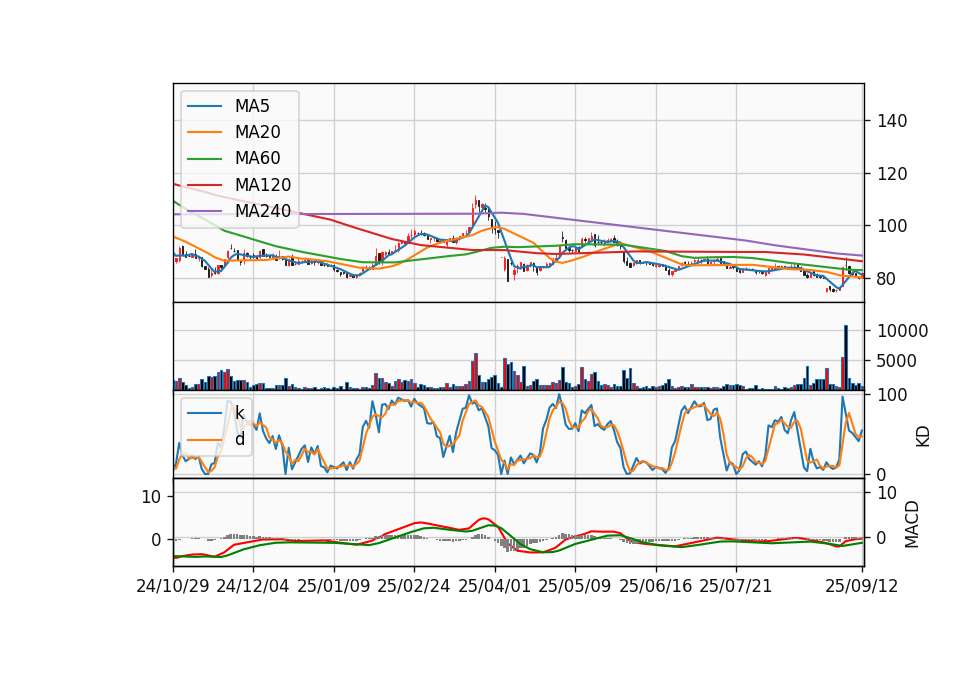This screenshot has height=690, width=960.
Task: Click the 80 price axis label
Action: click(x=887, y=279)
